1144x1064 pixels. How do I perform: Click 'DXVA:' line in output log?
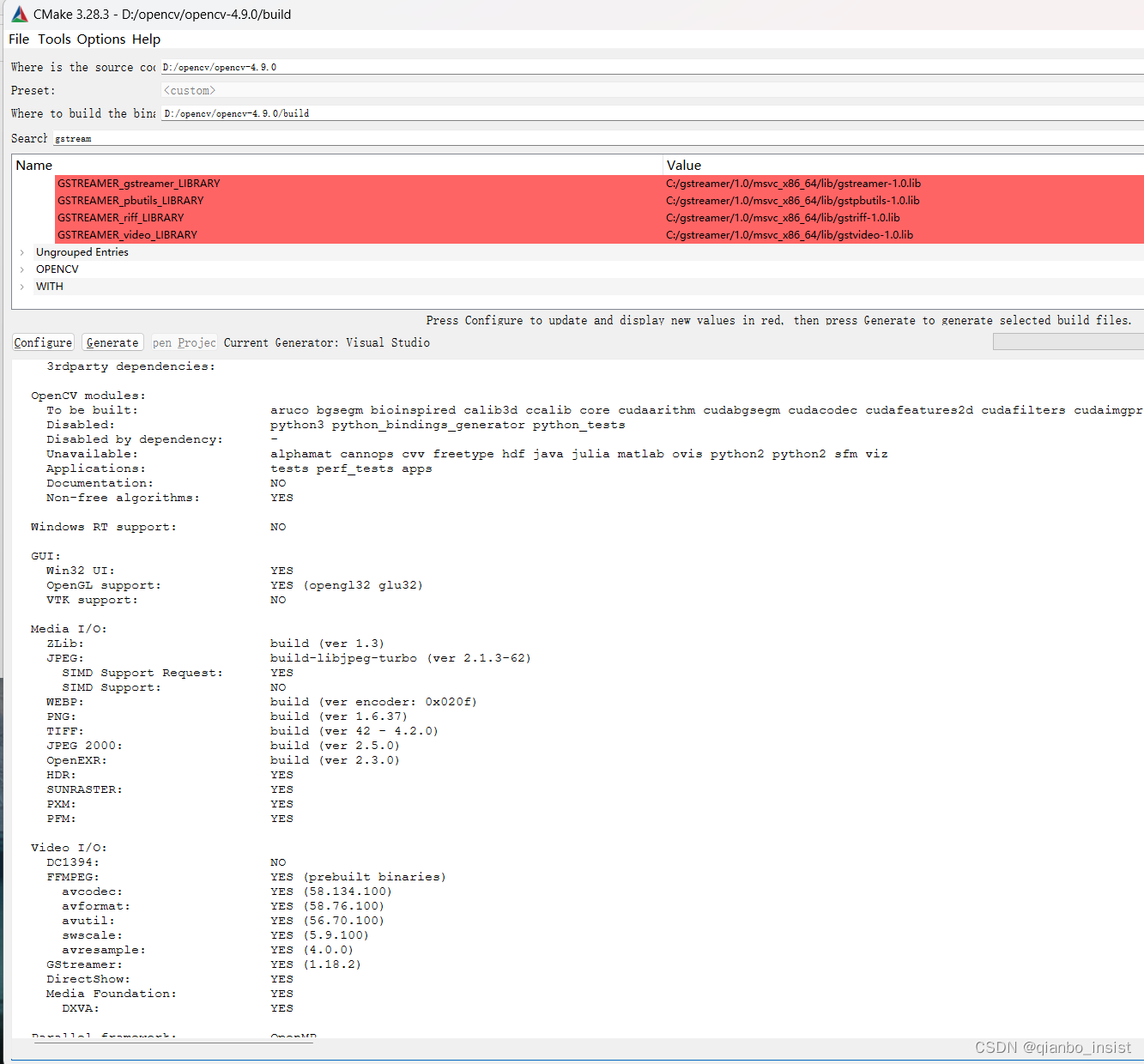point(81,1008)
